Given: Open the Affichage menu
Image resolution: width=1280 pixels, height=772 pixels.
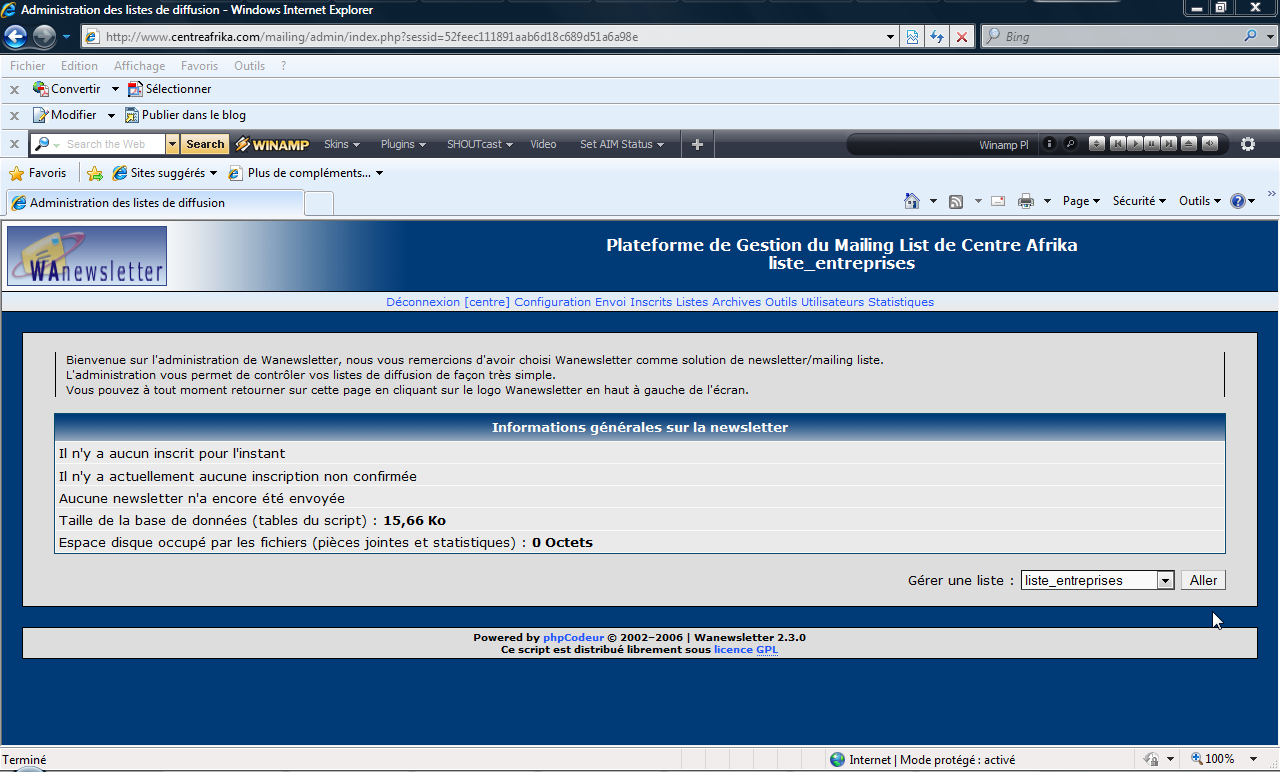Looking at the screenshot, I should (x=139, y=66).
